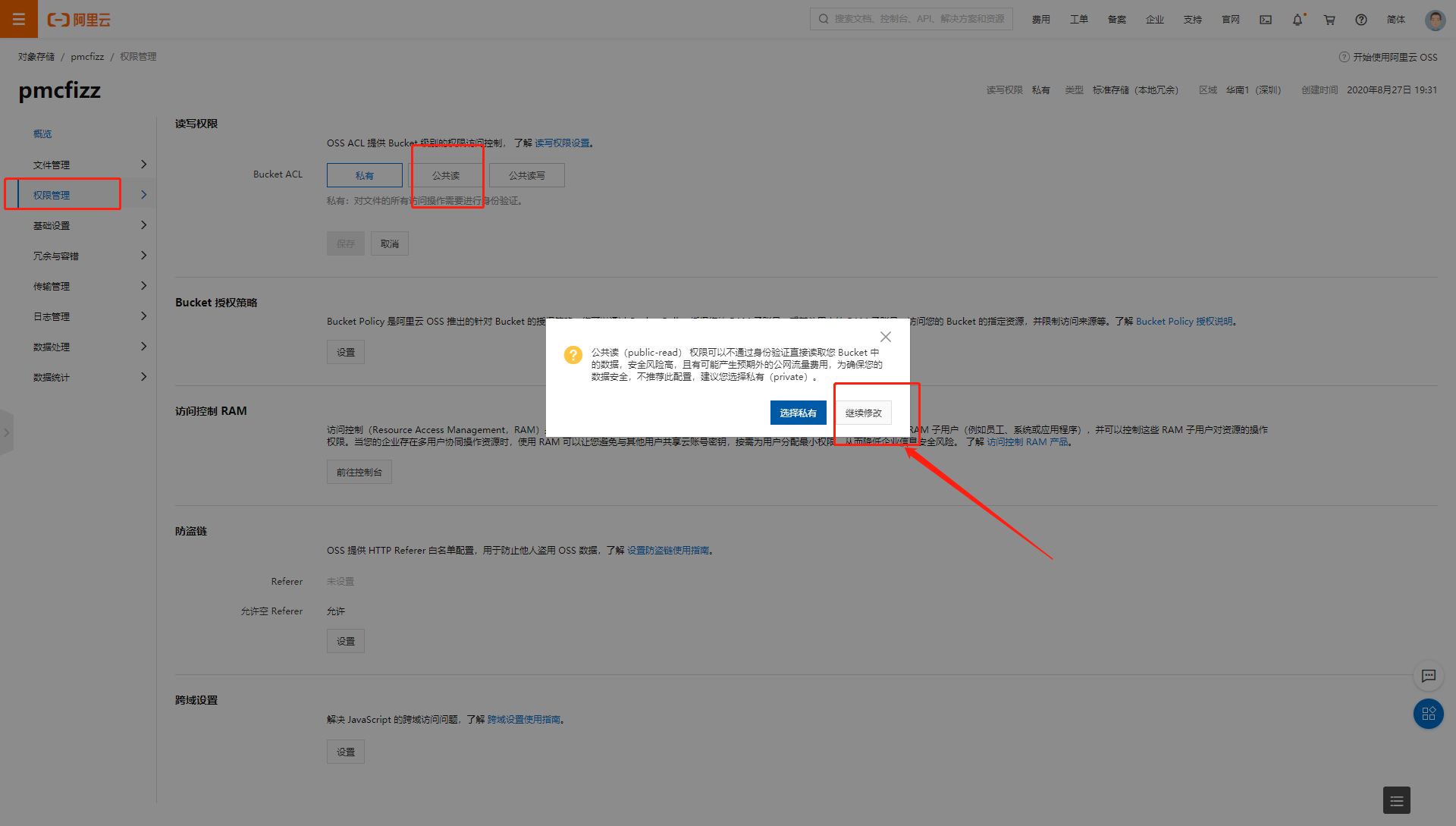The width and height of the screenshot is (1456, 826).
Task: Go to pmcfizz breadcrumb
Action: (x=87, y=56)
